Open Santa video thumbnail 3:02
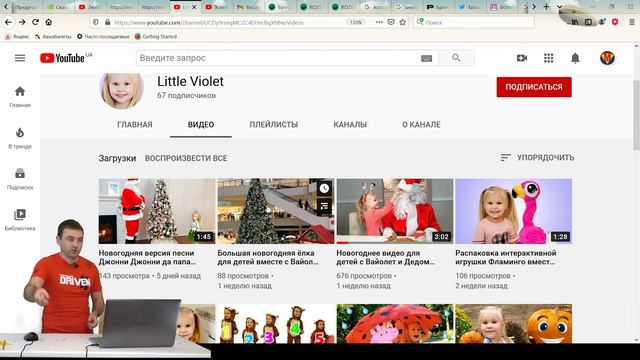The image size is (640, 360). coord(395,211)
